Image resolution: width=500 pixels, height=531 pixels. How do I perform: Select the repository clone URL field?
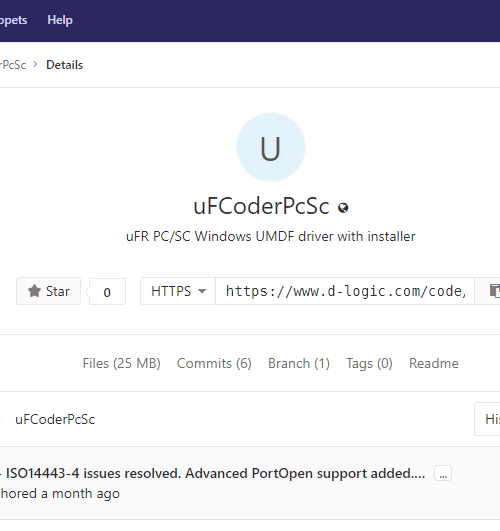coord(345,291)
